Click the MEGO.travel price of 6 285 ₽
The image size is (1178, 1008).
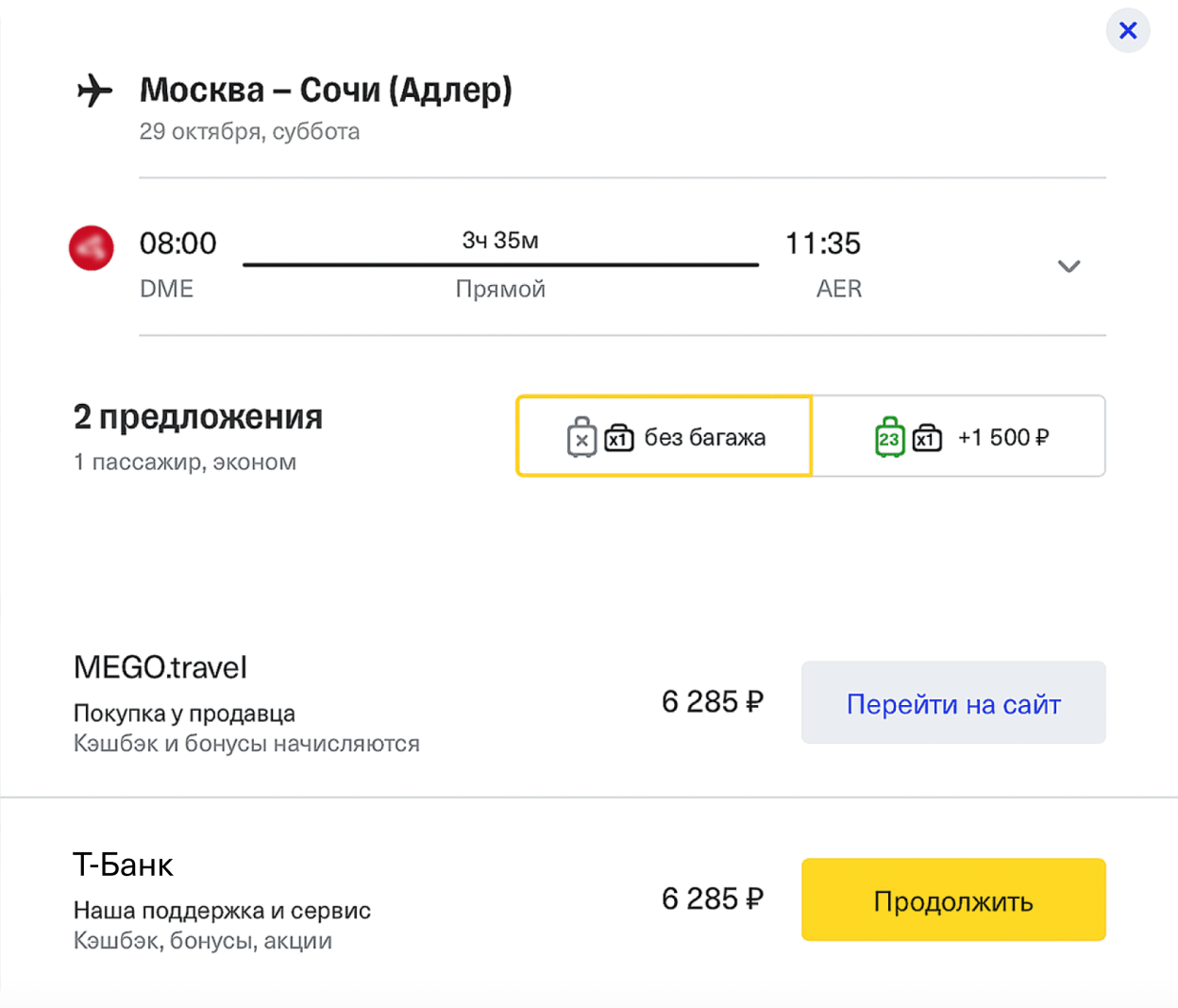(712, 702)
